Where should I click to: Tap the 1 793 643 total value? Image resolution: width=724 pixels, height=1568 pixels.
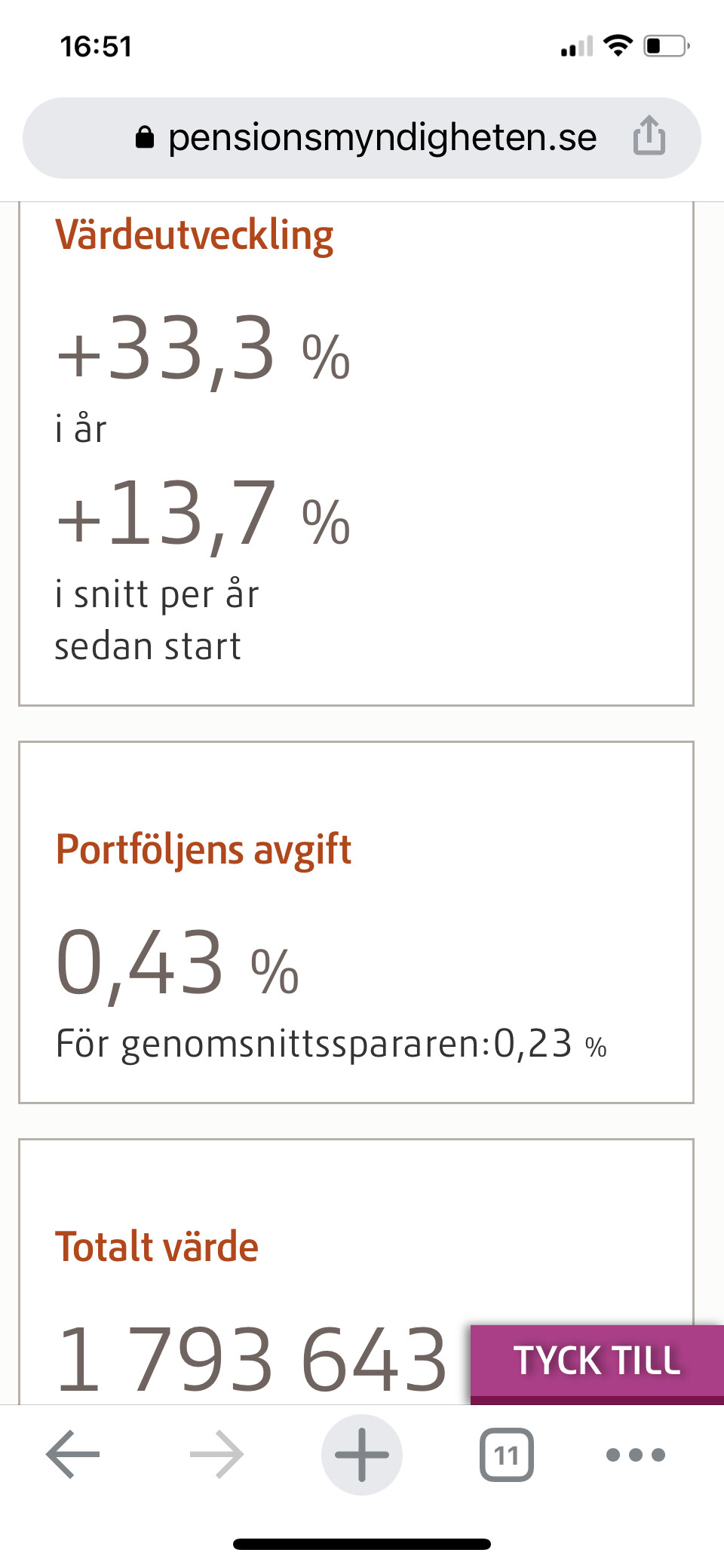click(x=252, y=1360)
